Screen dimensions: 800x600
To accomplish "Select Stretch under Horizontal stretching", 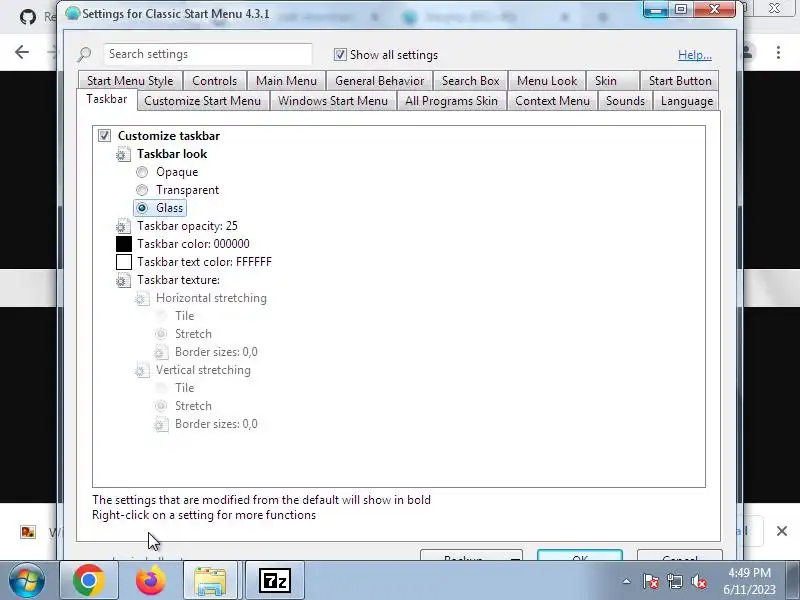I will (161, 334).
